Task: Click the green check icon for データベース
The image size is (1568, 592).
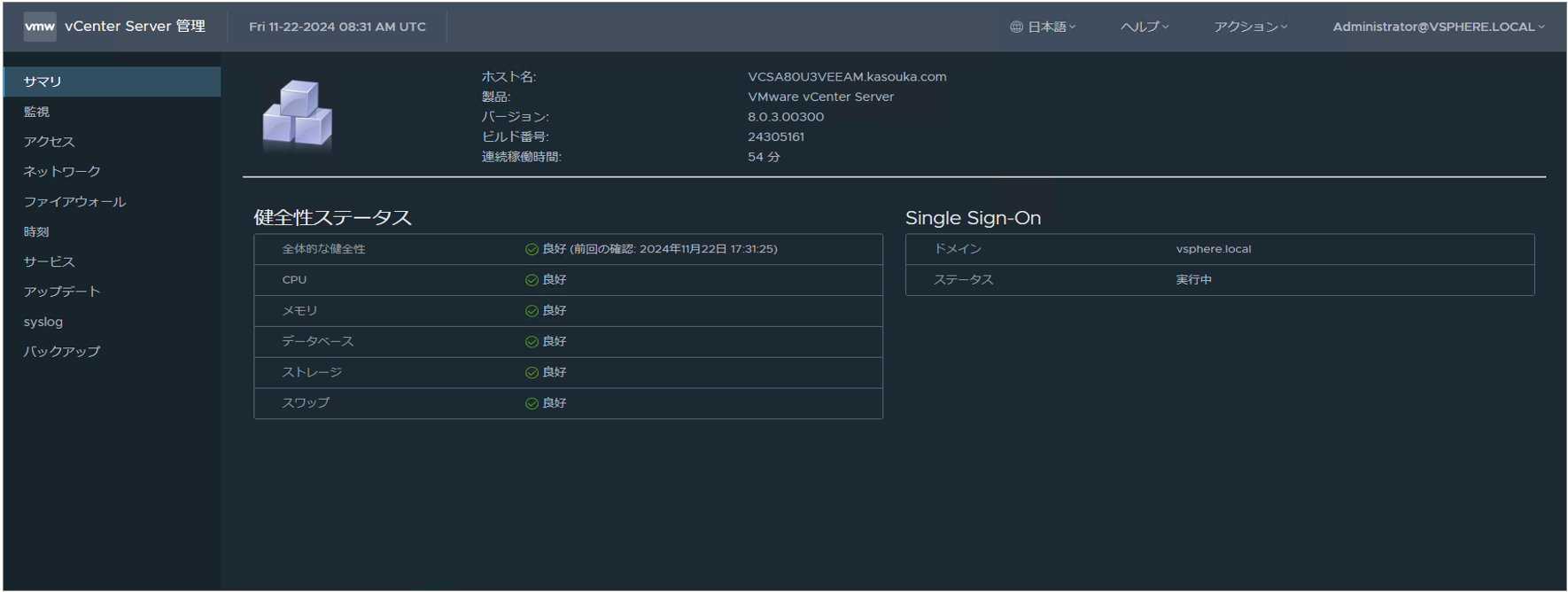Action: (x=532, y=341)
